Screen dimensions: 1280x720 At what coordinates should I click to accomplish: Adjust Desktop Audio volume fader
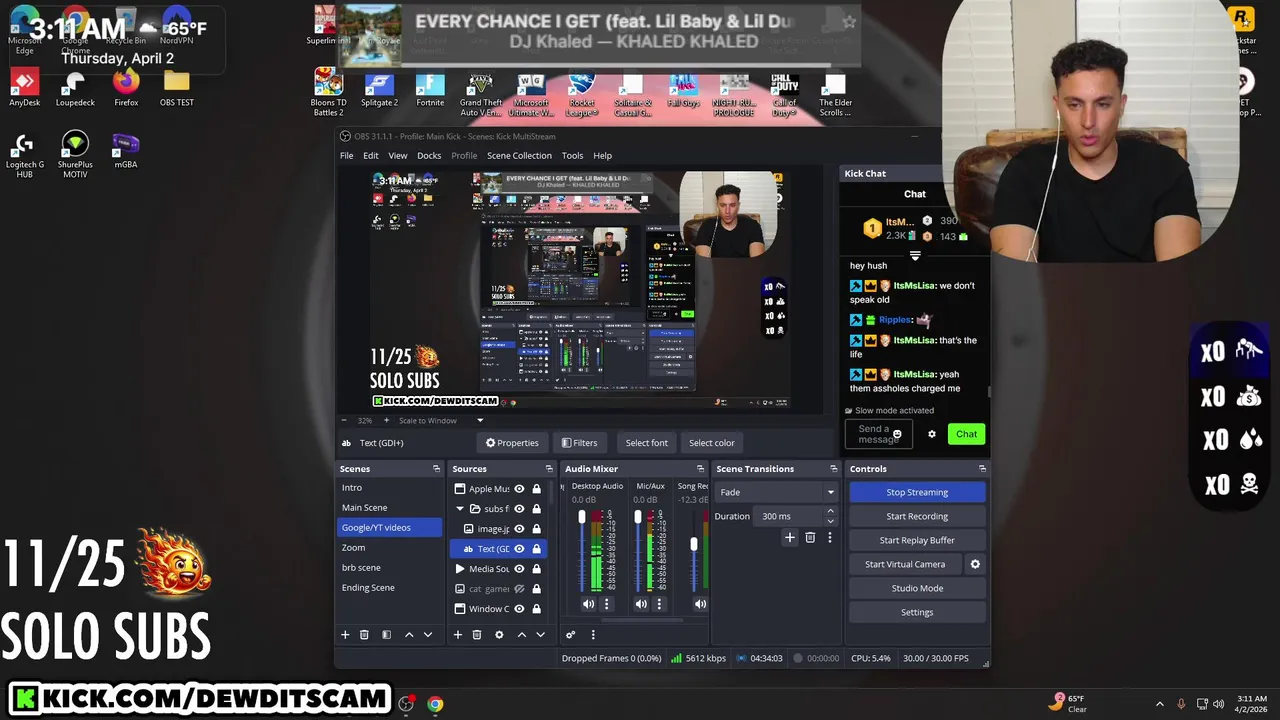coord(582,517)
